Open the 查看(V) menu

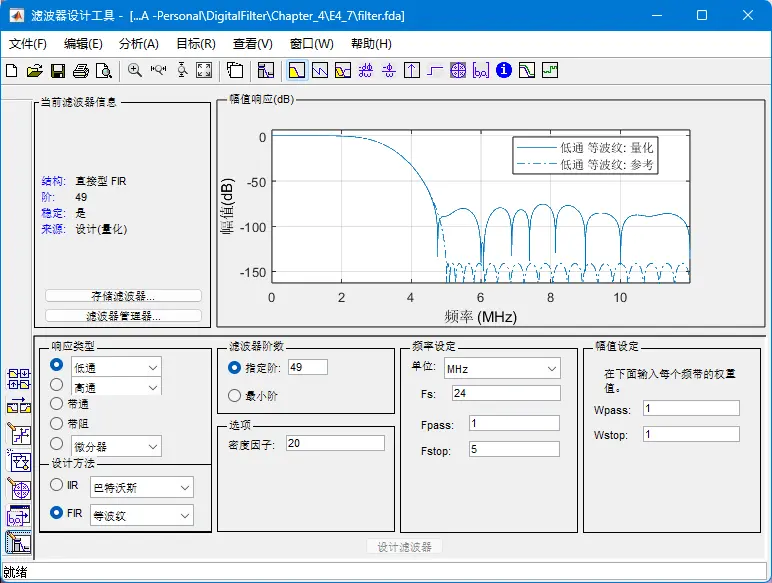(x=253, y=44)
